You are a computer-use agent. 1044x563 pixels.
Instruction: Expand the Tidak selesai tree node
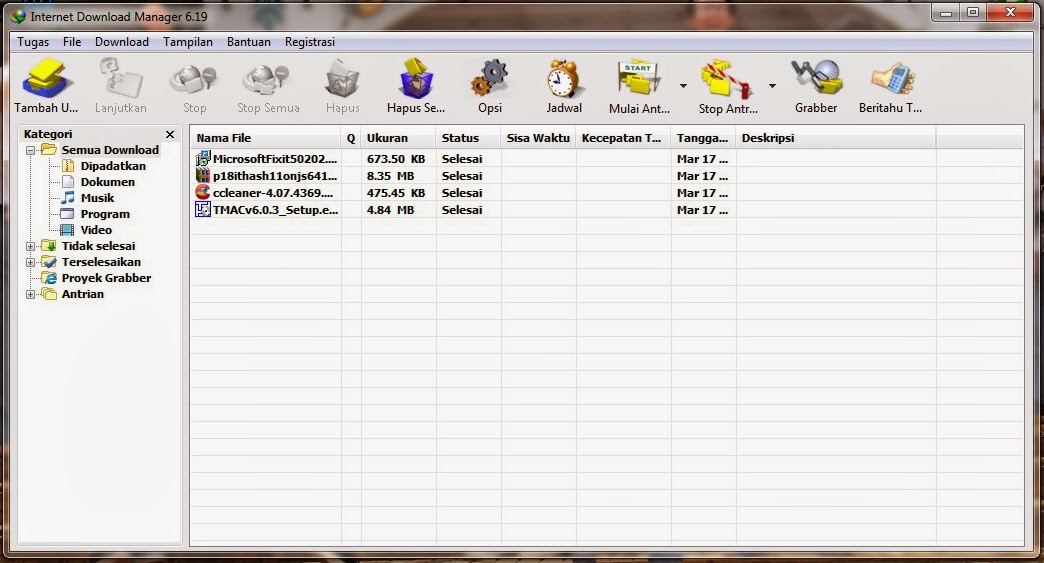pos(30,246)
